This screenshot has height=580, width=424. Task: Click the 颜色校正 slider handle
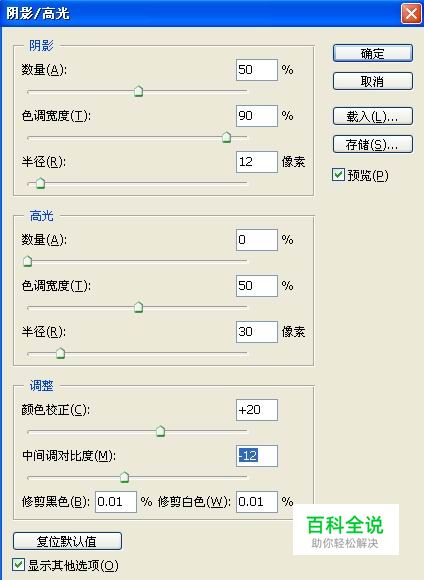tap(161, 431)
